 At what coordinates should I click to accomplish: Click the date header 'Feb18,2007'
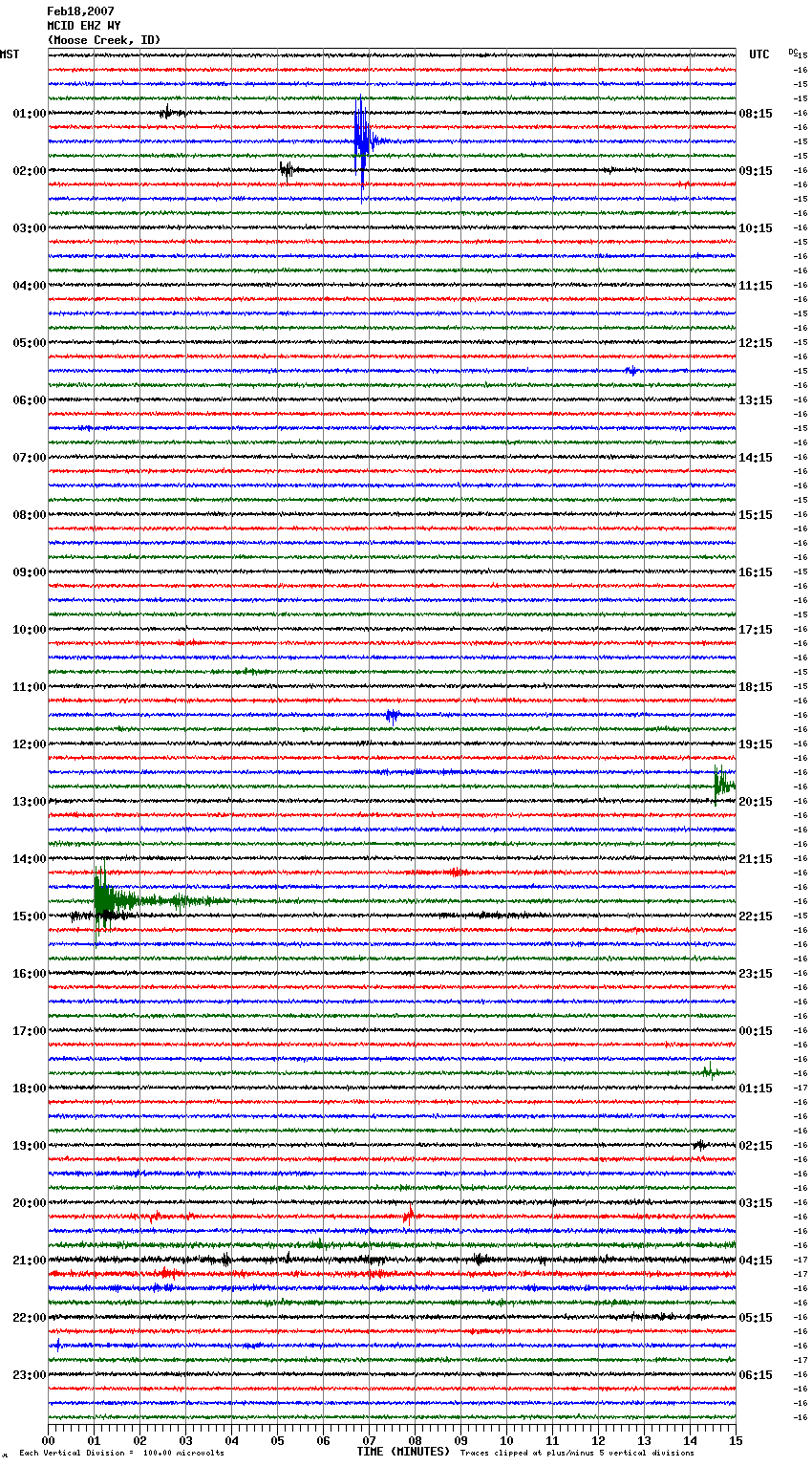pyautogui.click(x=80, y=11)
